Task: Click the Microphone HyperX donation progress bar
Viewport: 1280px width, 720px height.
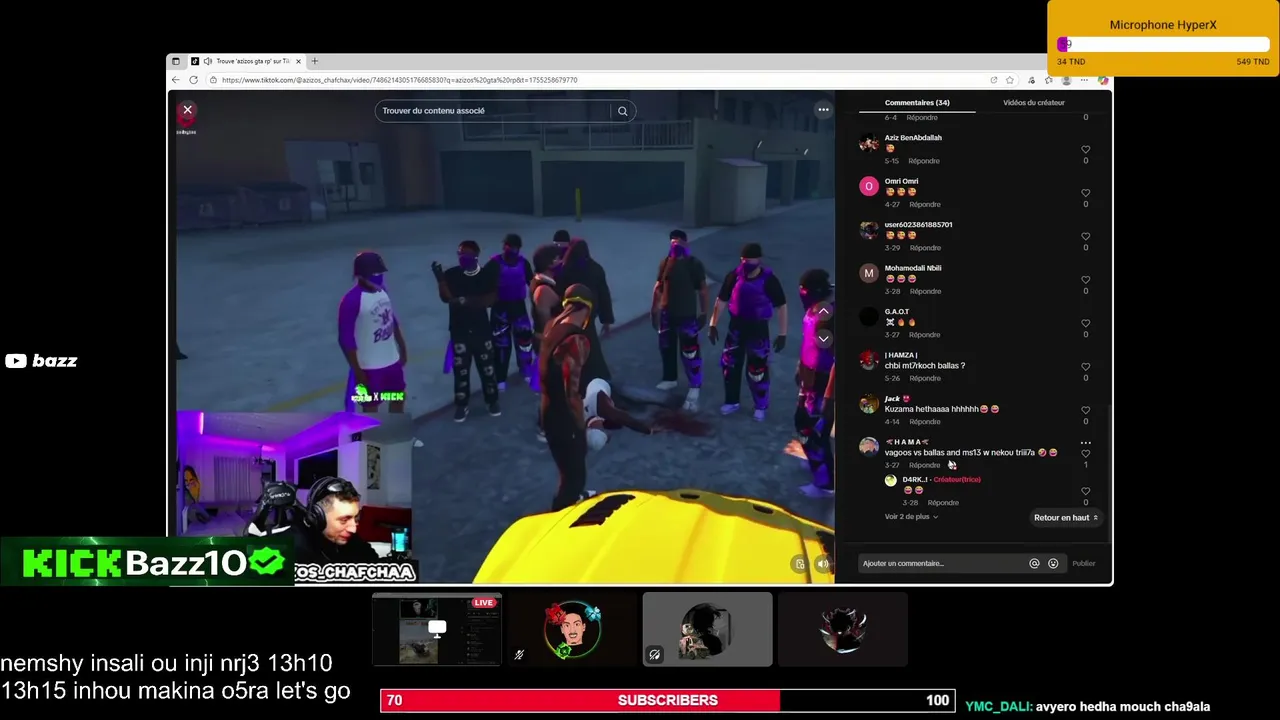Action: 1163,44
